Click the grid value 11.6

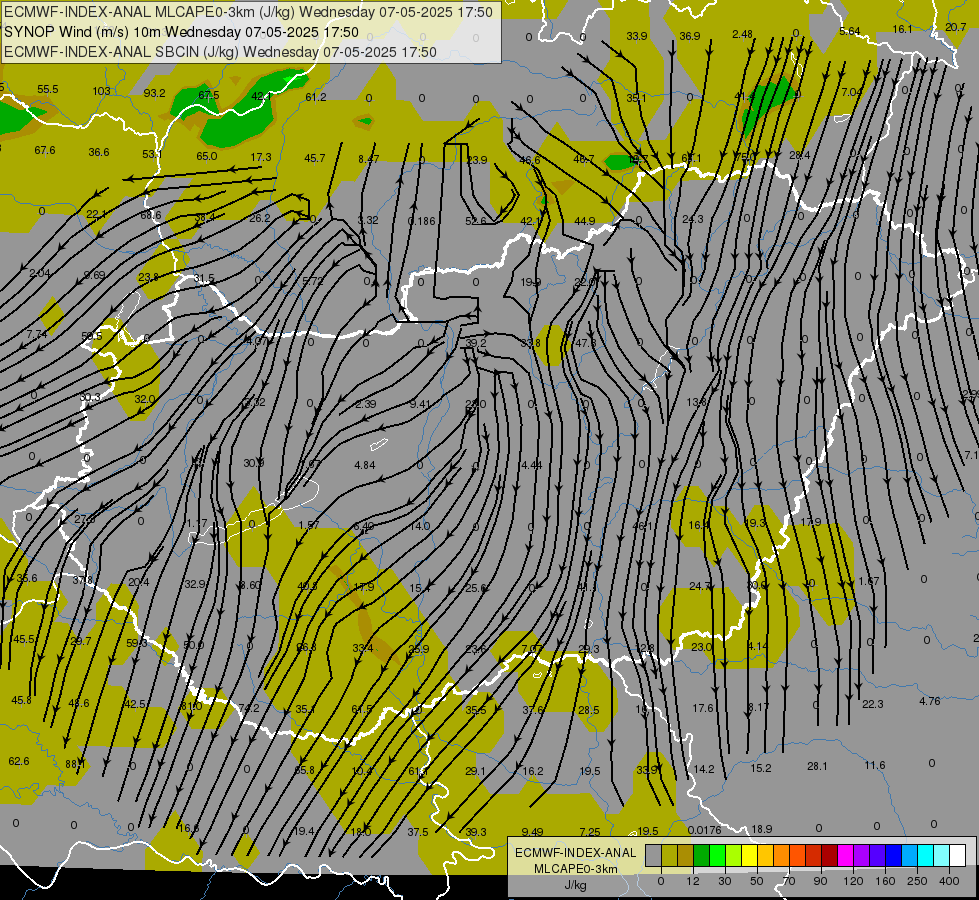click(x=875, y=765)
